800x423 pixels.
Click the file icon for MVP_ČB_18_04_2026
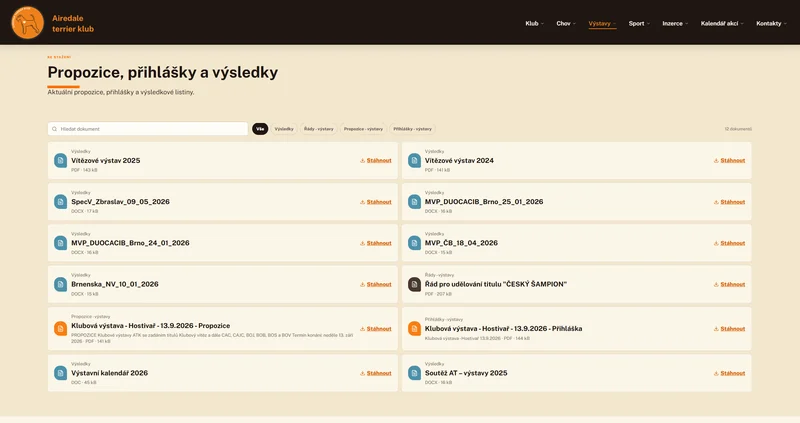tap(414, 243)
